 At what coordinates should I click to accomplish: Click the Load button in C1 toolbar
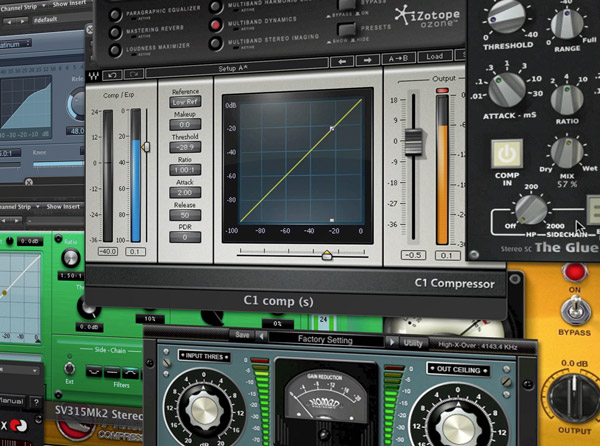(435, 57)
